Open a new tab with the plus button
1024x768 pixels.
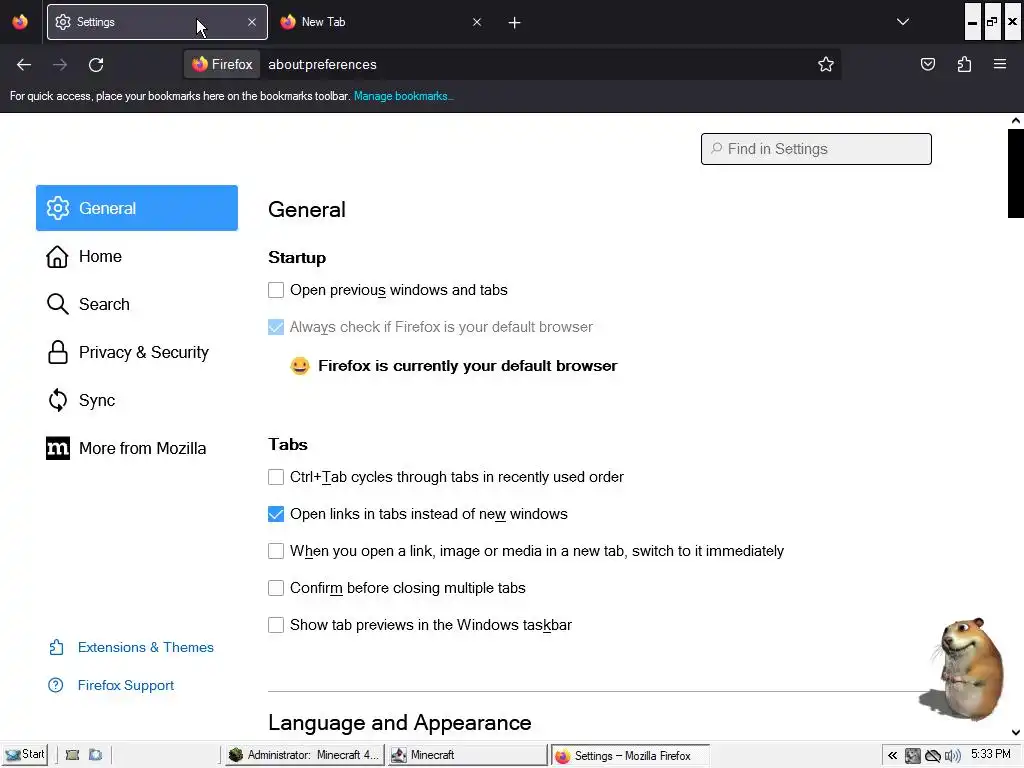pyautogui.click(x=515, y=23)
